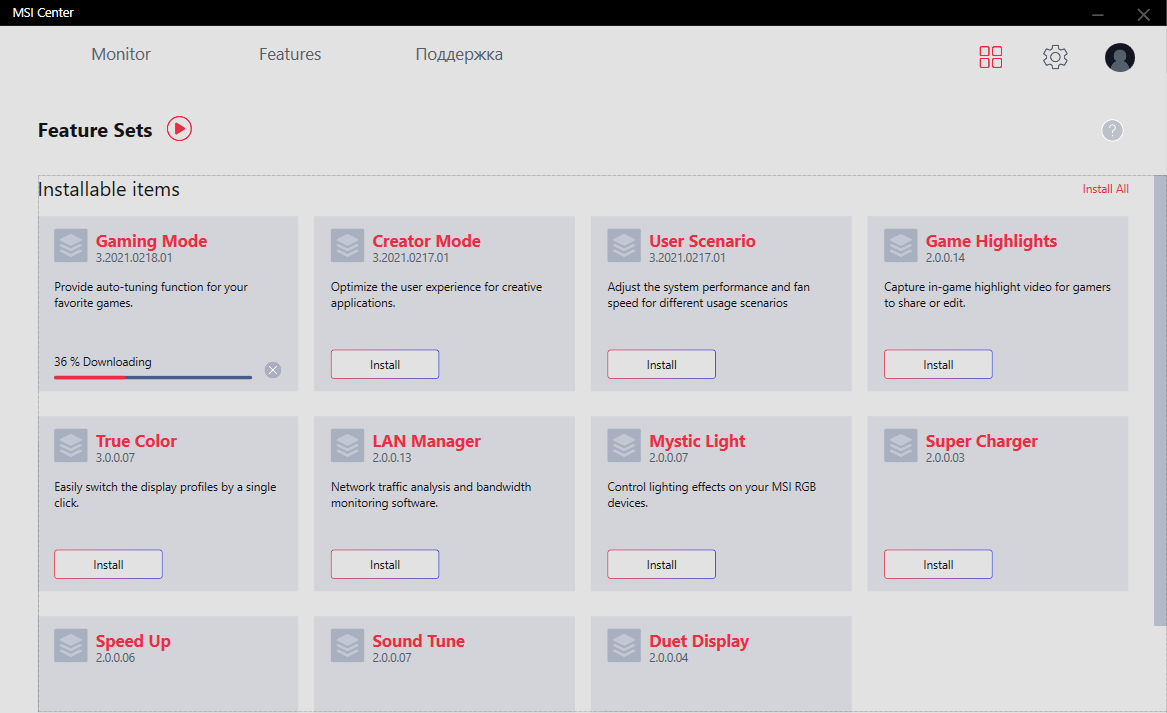Click the Game Highlights package icon

coord(901,246)
